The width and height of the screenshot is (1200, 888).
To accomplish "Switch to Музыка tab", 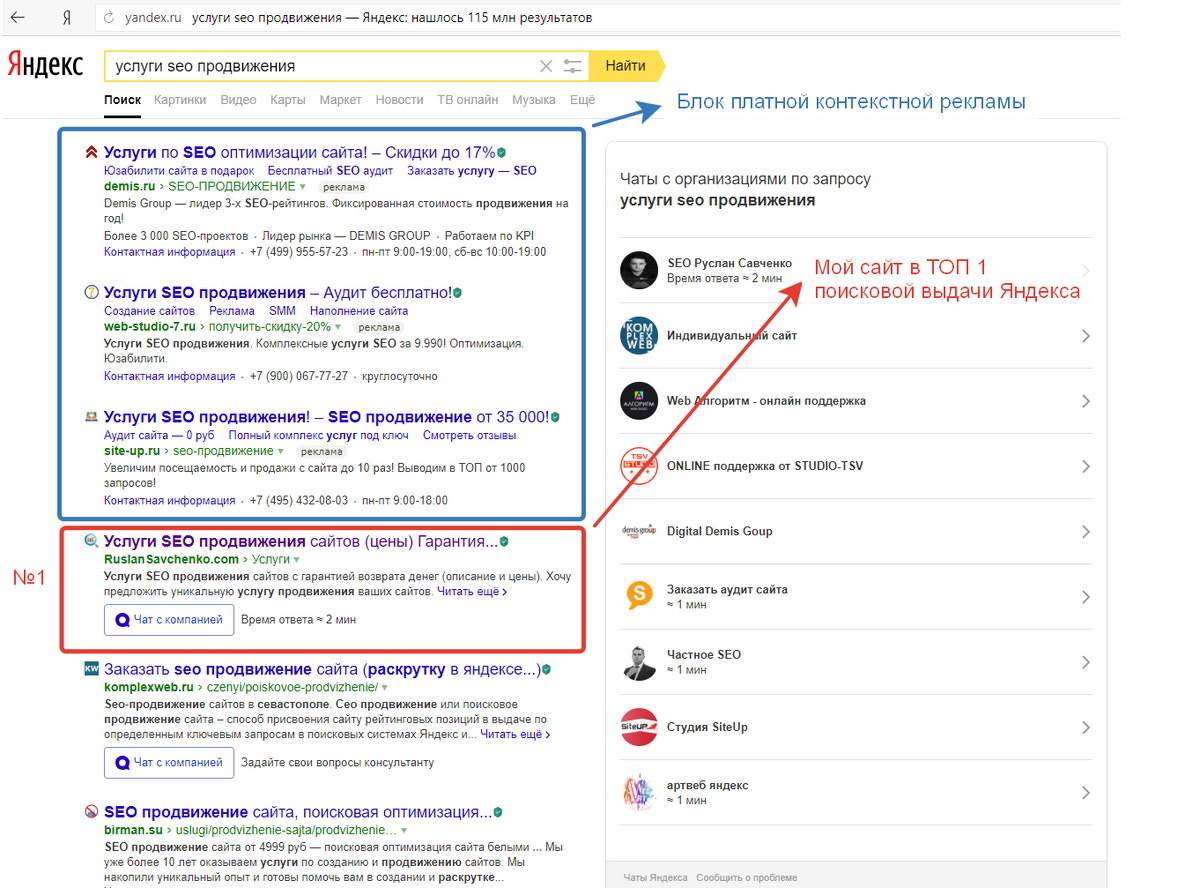I will (534, 100).
